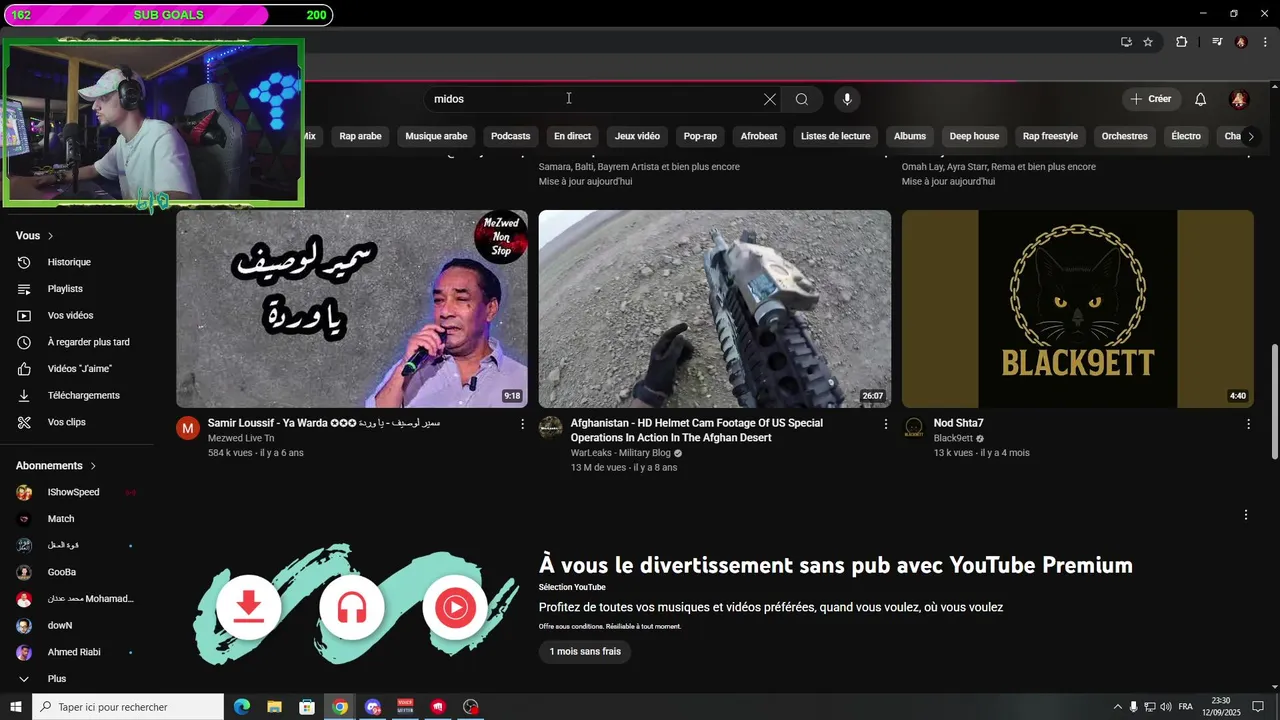Select the Jeux vidéo filter chip
Image resolution: width=1280 pixels, height=720 pixels.
pyautogui.click(x=637, y=136)
